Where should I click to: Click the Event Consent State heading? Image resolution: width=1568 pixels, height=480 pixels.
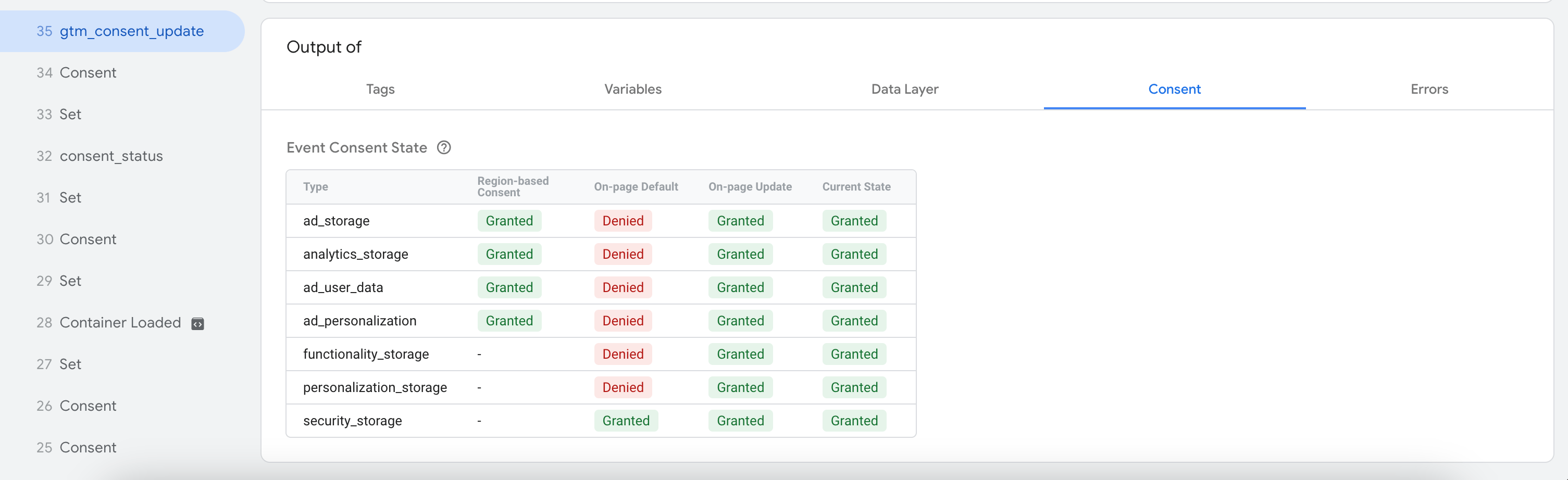tap(357, 148)
